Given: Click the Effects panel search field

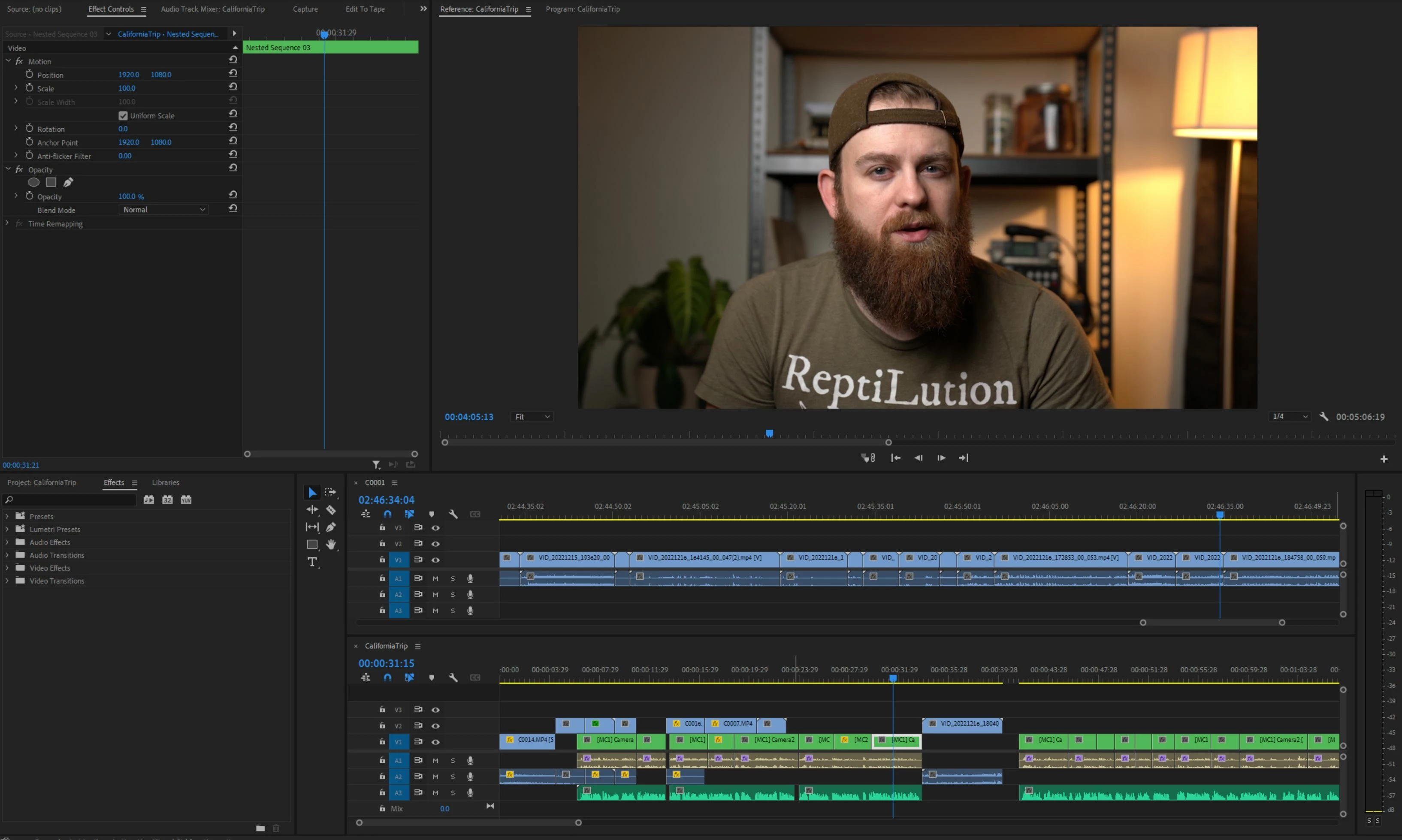Looking at the screenshot, I should coord(71,500).
